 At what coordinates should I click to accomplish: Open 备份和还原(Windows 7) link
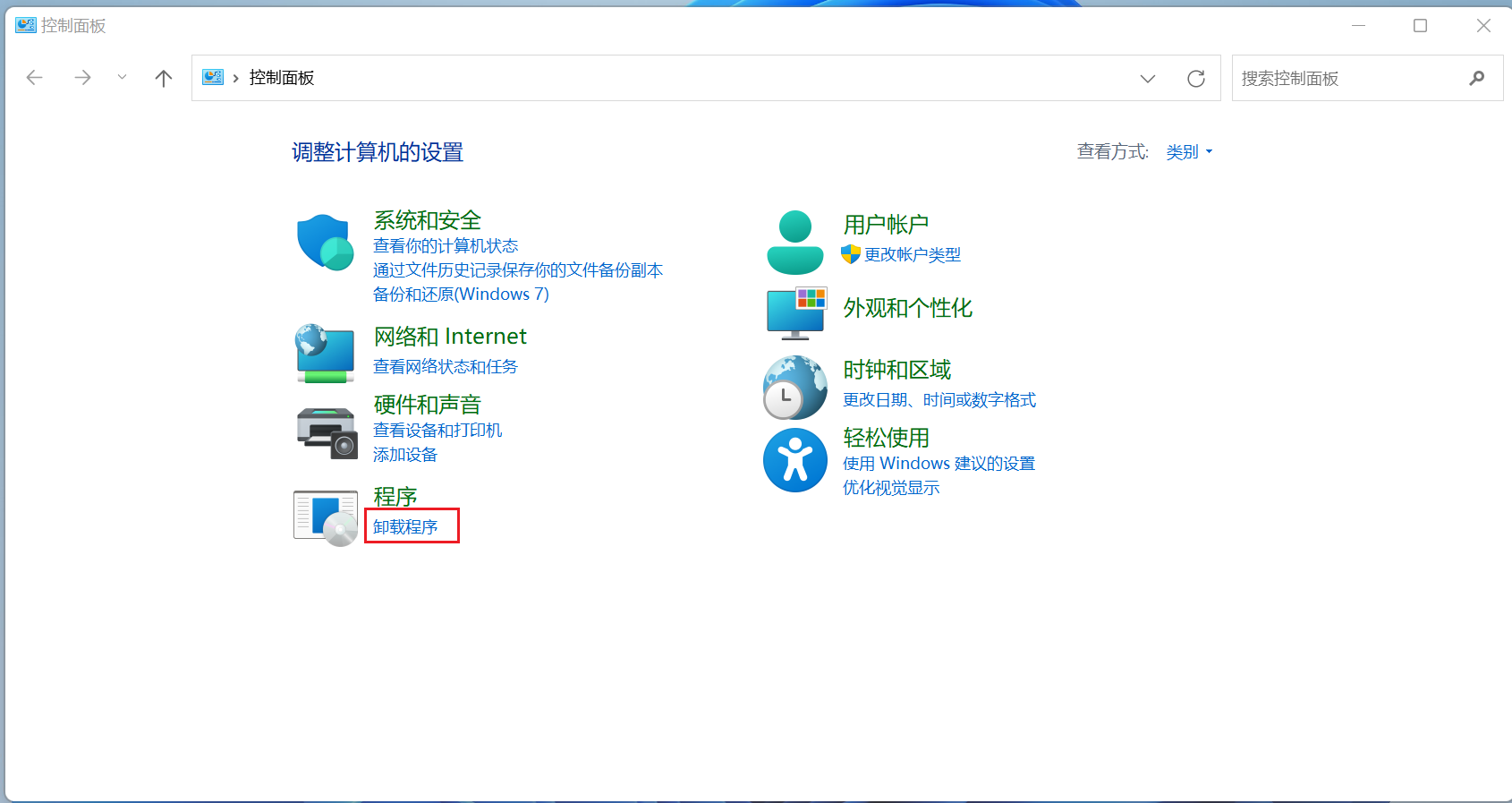pyautogui.click(x=461, y=294)
